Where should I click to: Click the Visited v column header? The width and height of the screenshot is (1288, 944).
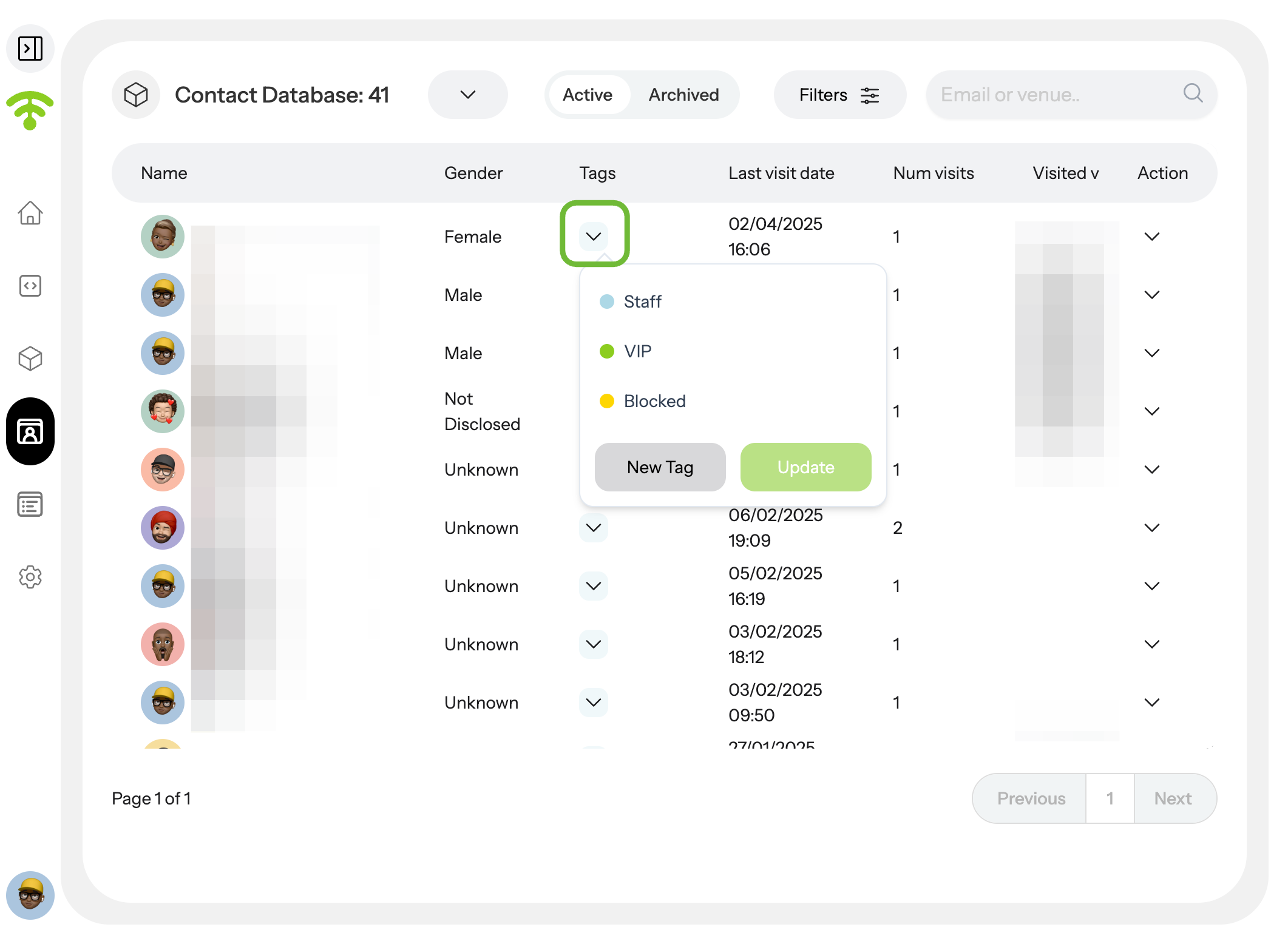click(1066, 173)
